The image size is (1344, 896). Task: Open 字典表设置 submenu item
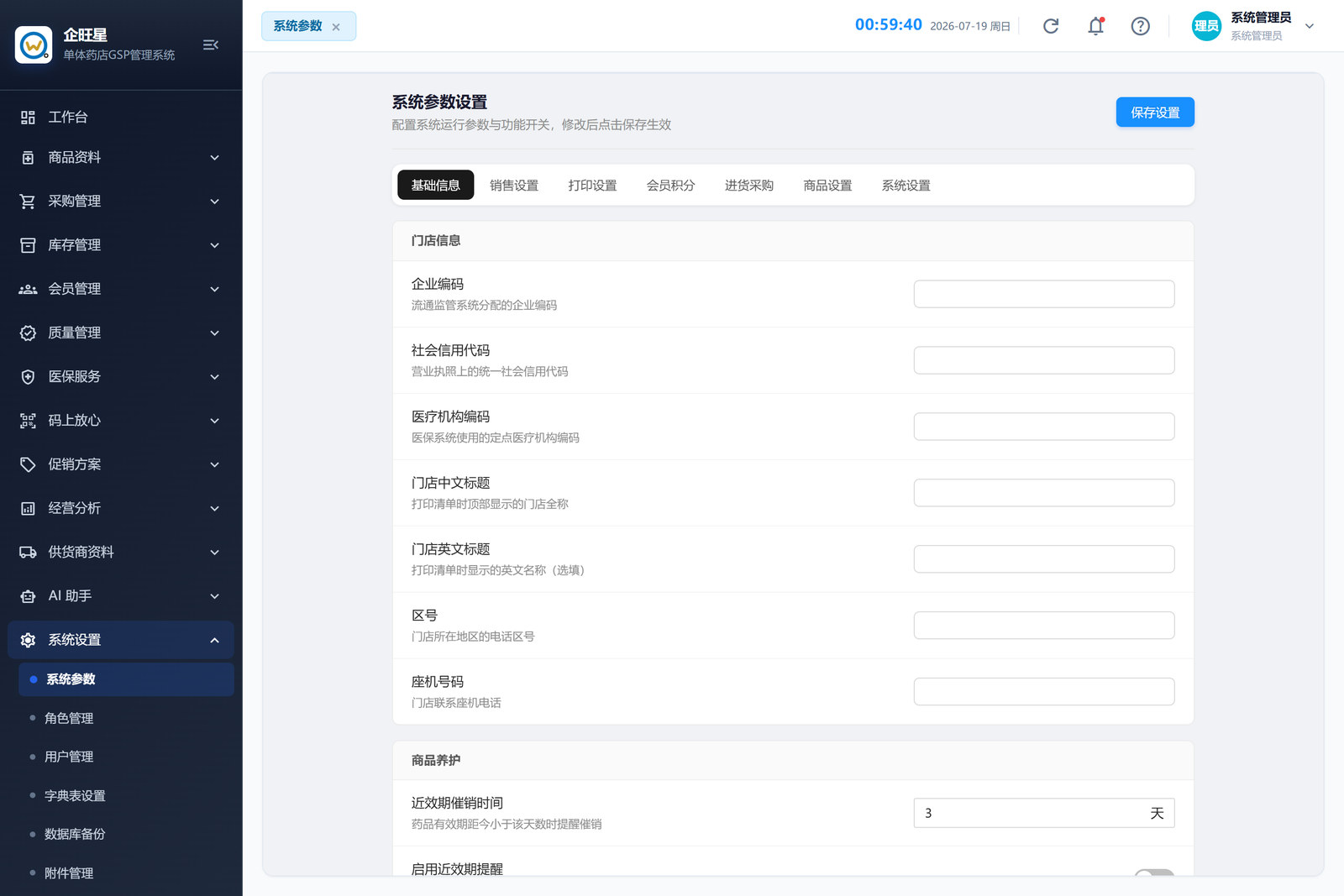126,795
